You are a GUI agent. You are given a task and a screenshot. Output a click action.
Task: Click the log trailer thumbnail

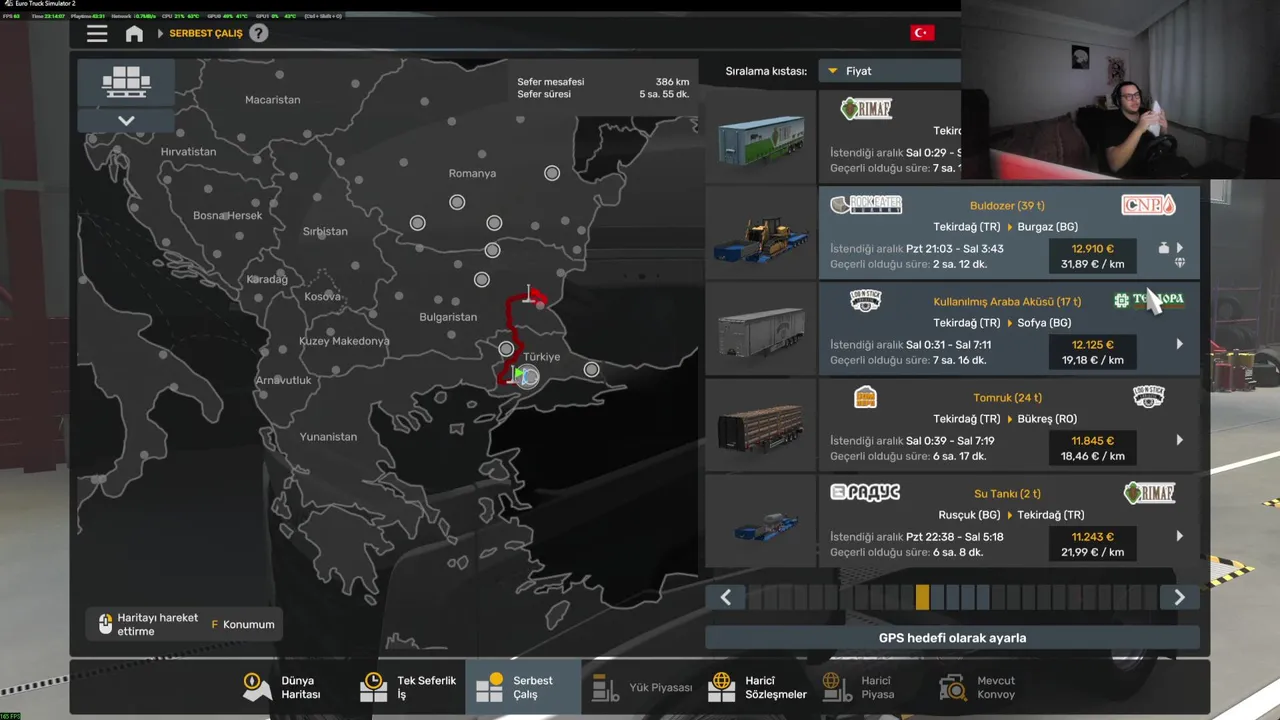(x=761, y=425)
